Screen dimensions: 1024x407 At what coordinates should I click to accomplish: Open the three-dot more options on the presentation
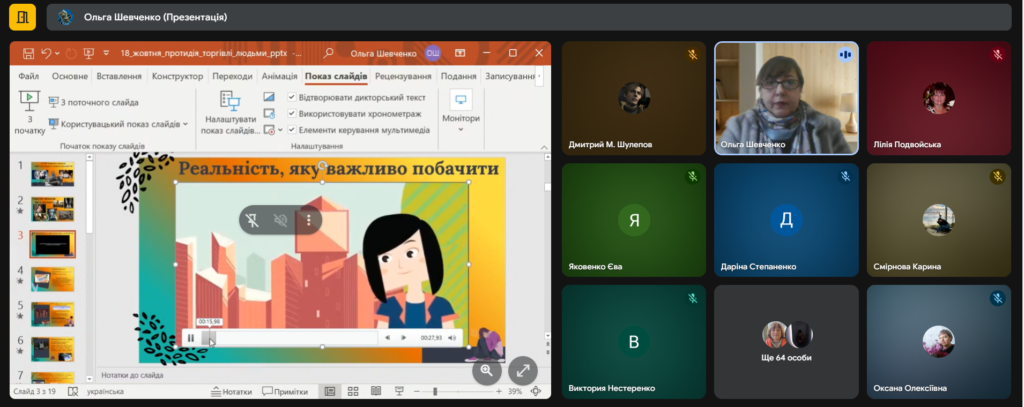(x=309, y=220)
